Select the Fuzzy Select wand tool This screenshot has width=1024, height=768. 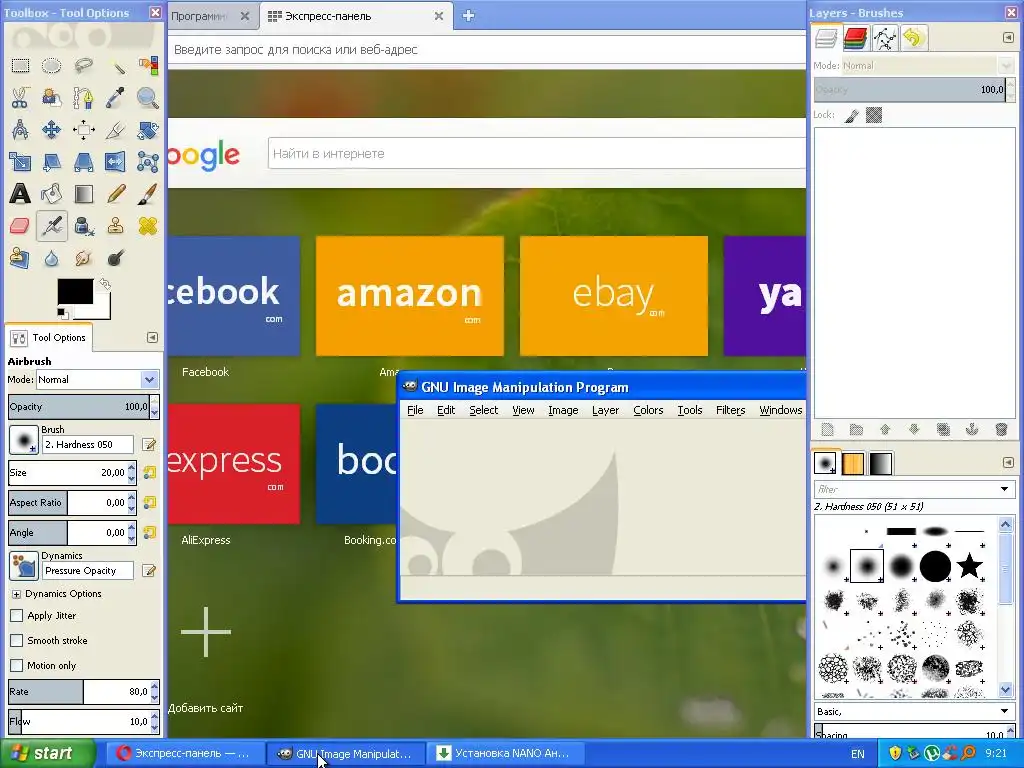click(116, 65)
